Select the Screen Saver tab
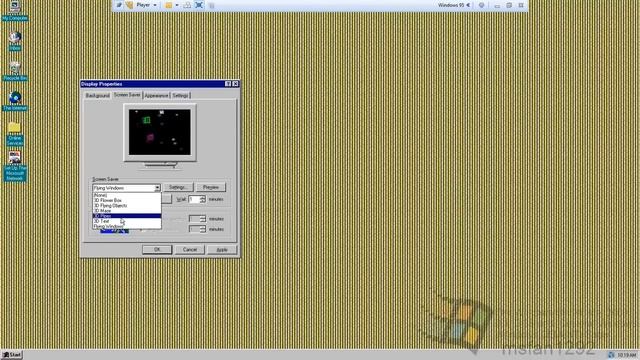Image resolution: width=640 pixels, height=360 pixels. pos(127,94)
